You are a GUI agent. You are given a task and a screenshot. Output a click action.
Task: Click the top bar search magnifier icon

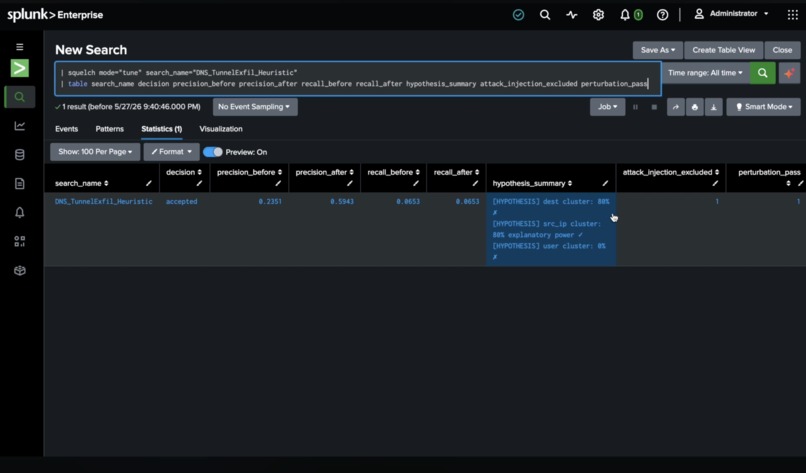click(545, 15)
